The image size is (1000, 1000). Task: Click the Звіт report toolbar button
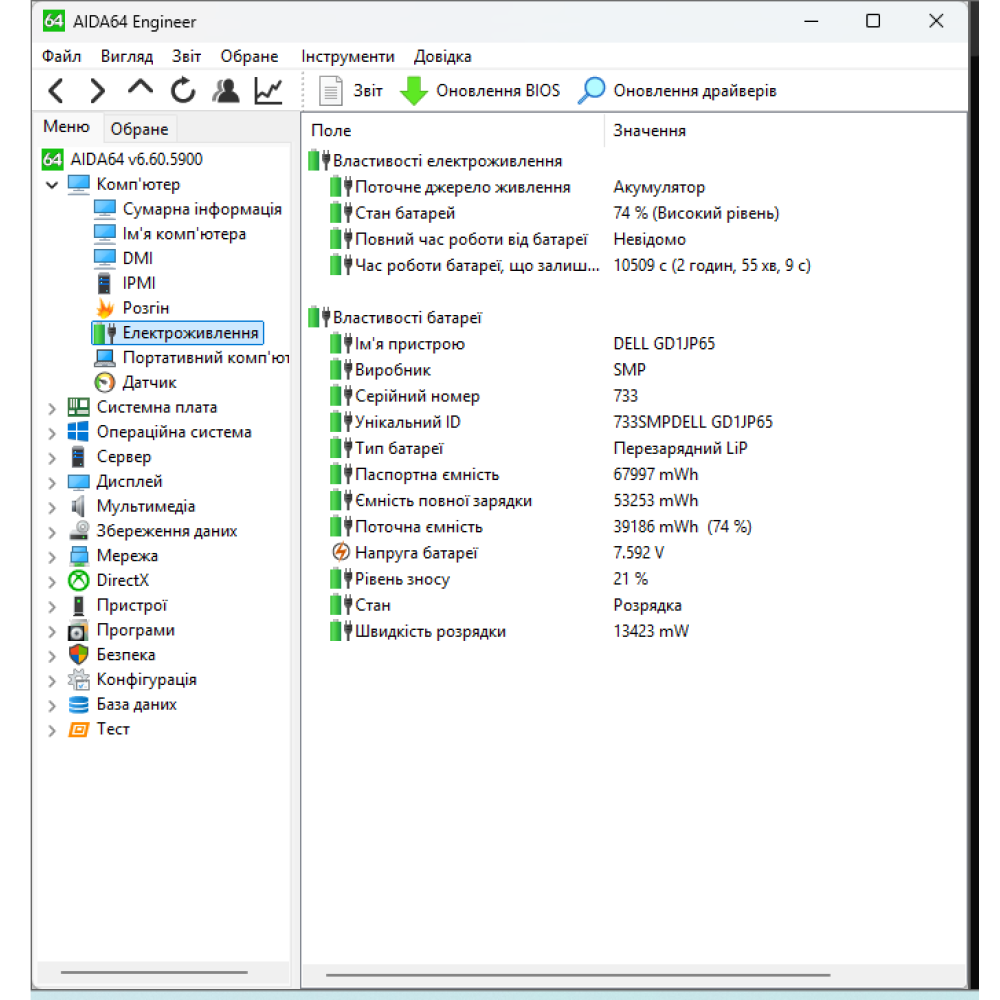click(350, 91)
